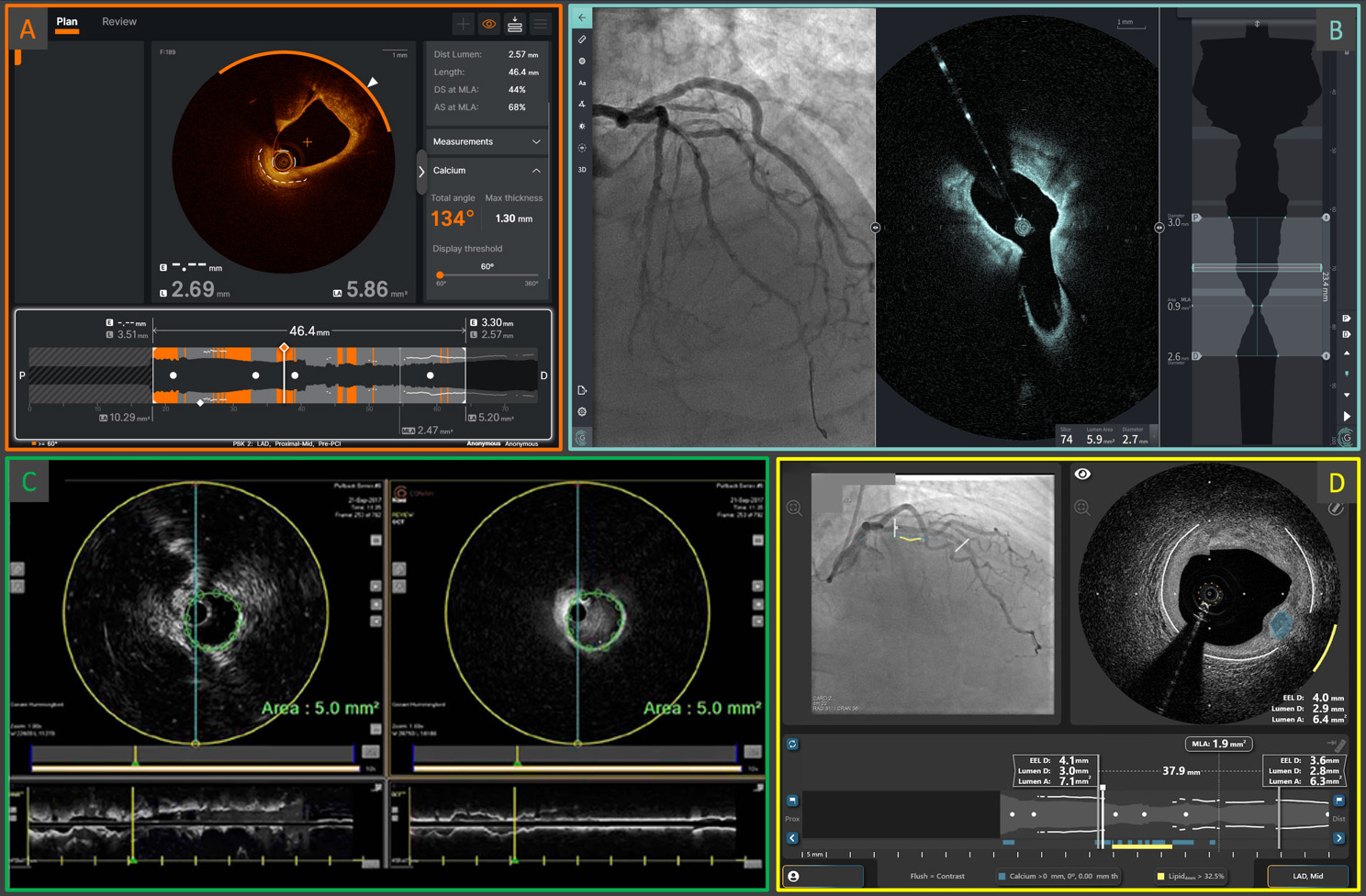Click the Dist right arrow button
The height and width of the screenshot is (896, 1366).
click(1339, 838)
